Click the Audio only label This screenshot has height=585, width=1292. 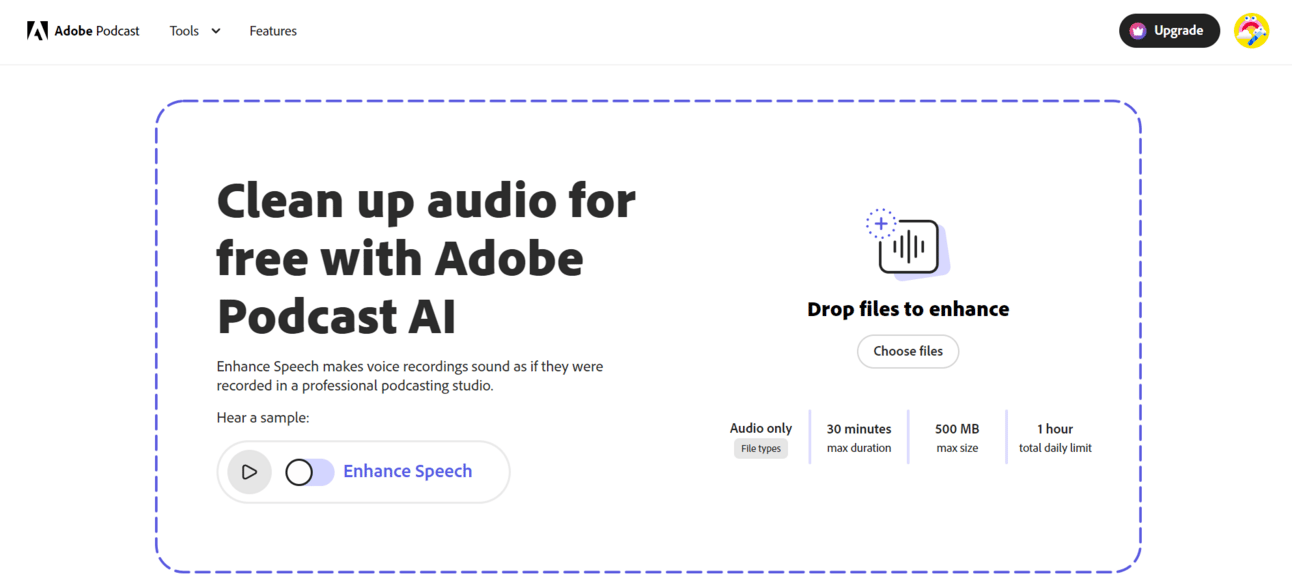pyautogui.click(x=761, y=428)
